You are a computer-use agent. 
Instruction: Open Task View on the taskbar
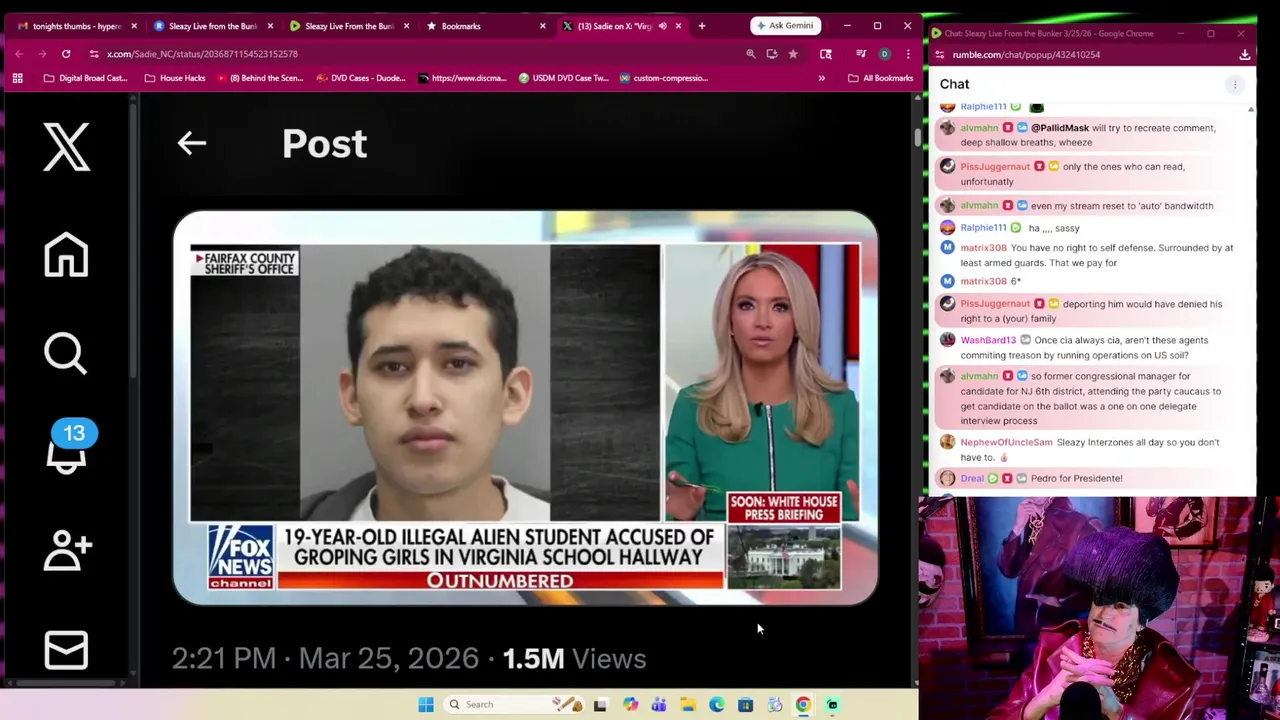pos(600,705)
